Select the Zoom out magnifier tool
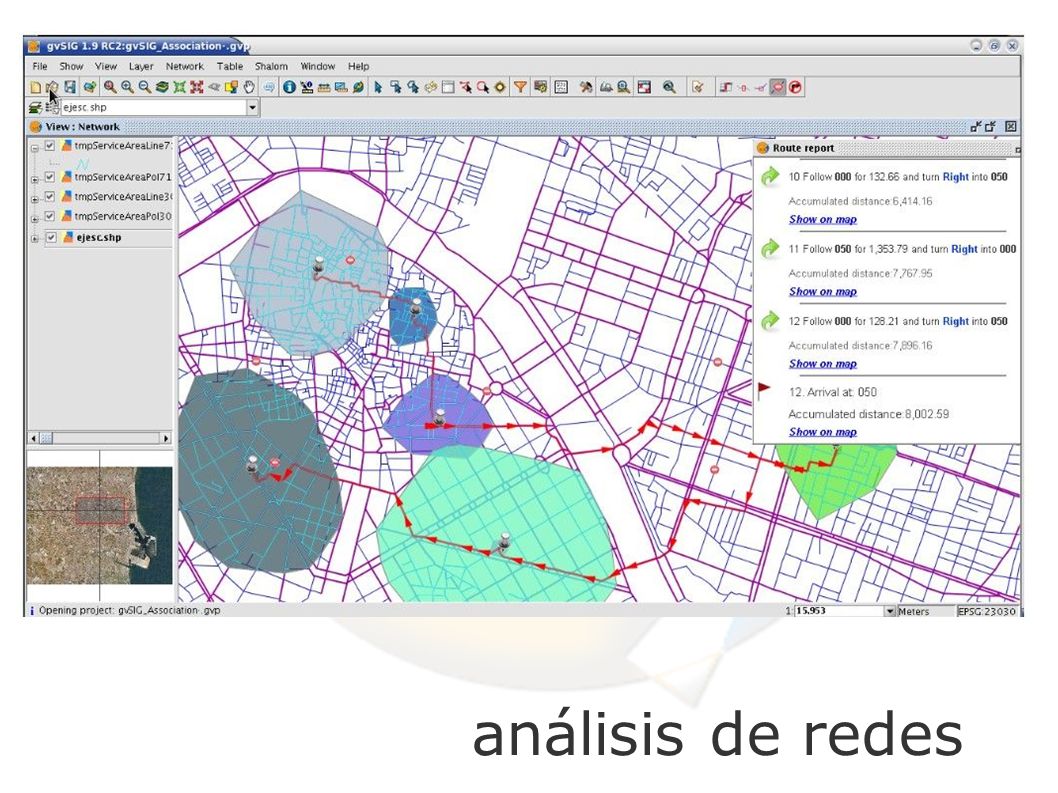Screen dimensions: 1058x793 144,87
